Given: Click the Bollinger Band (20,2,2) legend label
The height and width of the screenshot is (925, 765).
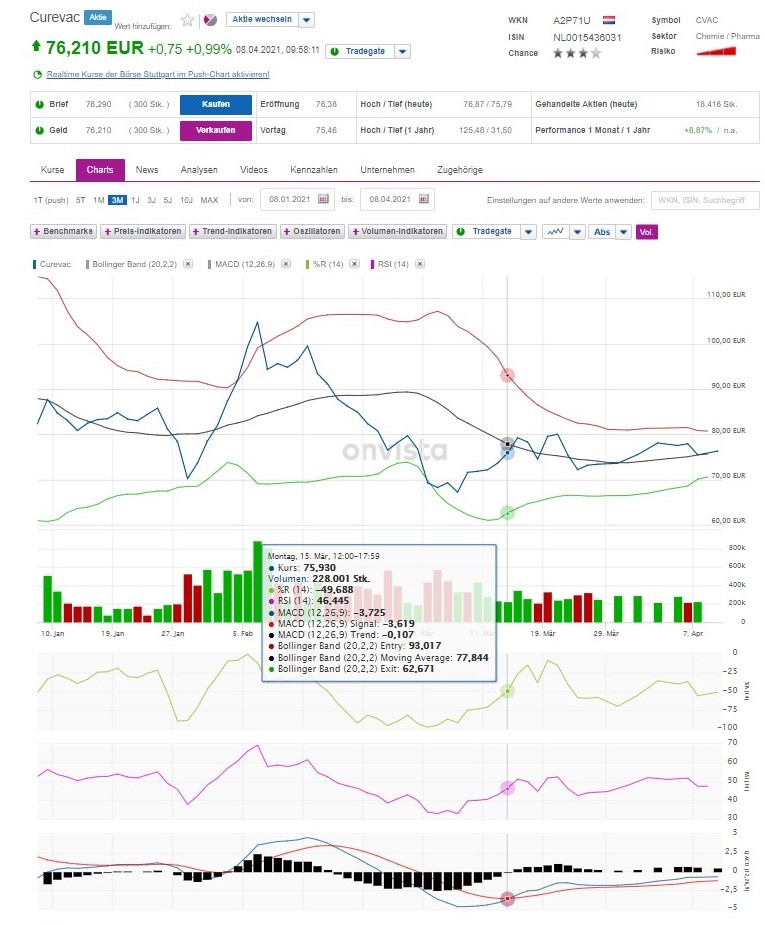Looking at the screenshot, I should coord(132,264).
